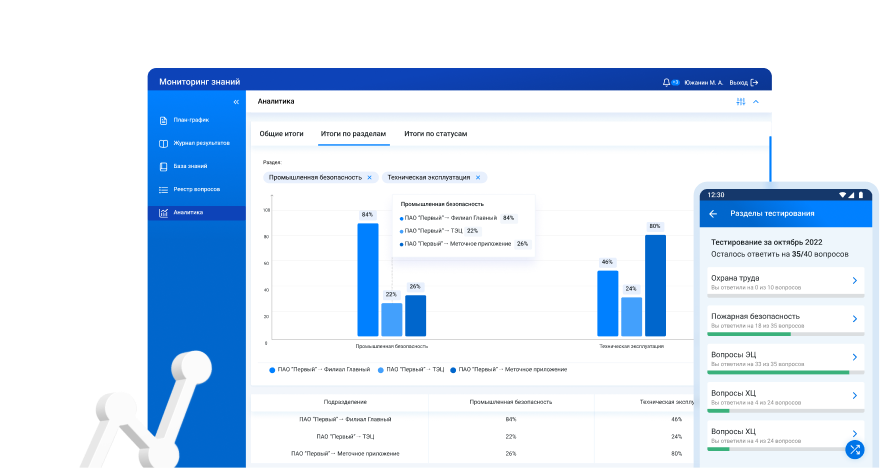The image size is (880, 468).
Task: Open Журнал результатов via its sidebar icon
Action: (163, 144)
